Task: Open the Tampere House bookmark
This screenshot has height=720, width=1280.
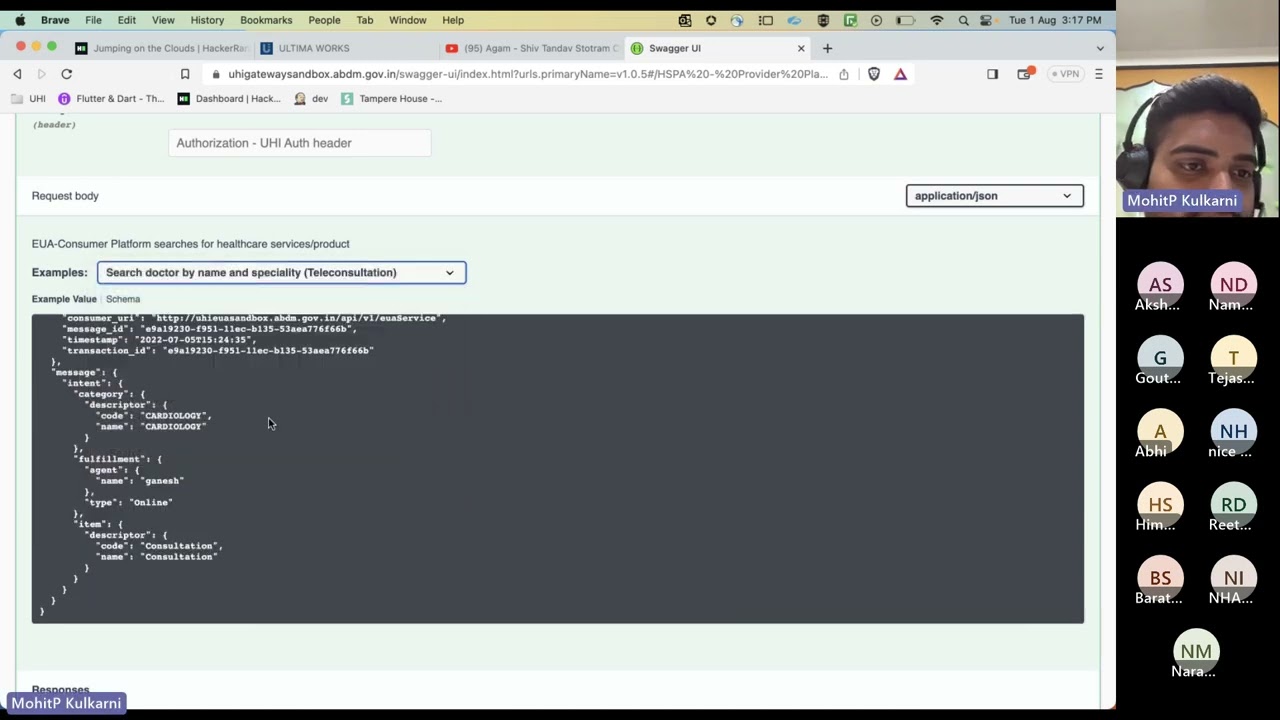Action: coord(391,99)
